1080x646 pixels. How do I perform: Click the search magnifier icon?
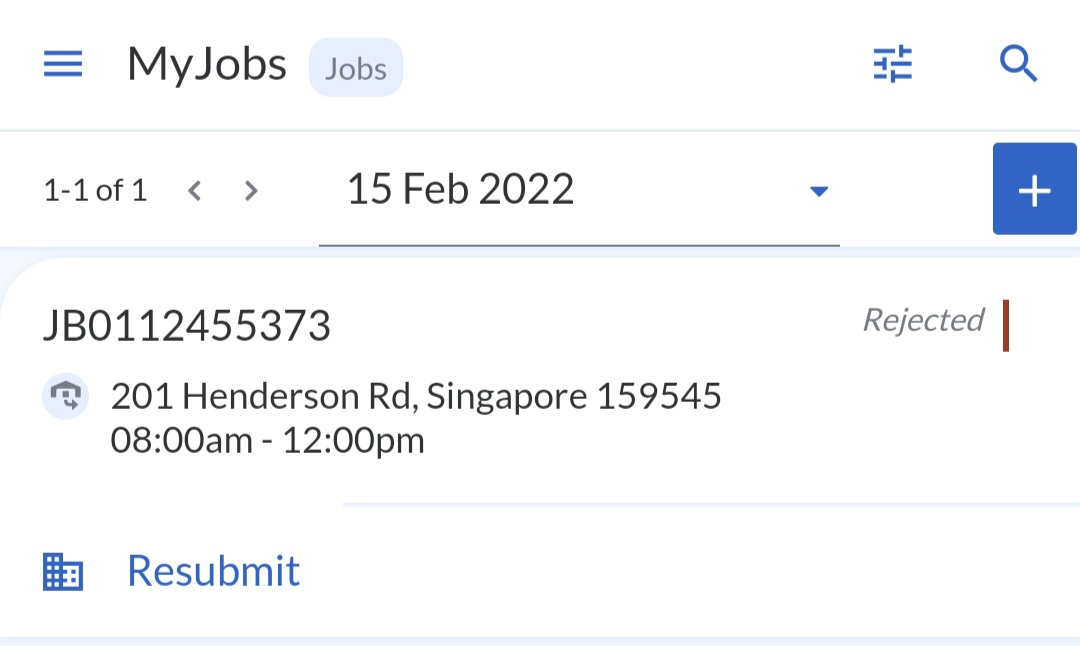[1018, 65]
